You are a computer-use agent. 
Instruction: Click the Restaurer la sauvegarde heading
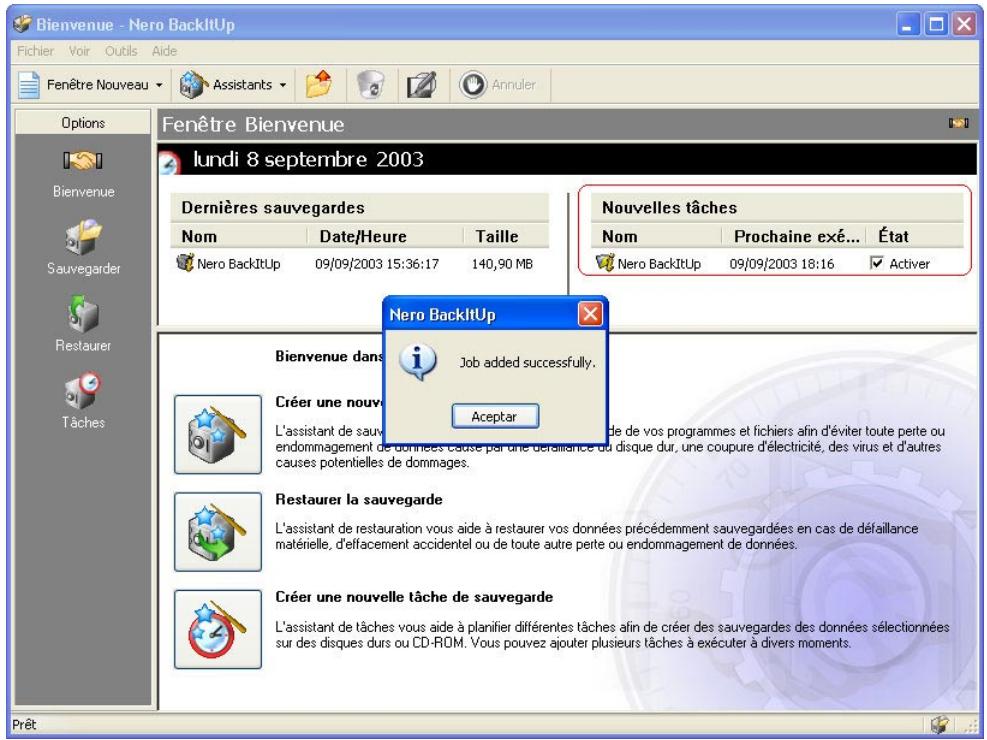click(x=359, y=500)
